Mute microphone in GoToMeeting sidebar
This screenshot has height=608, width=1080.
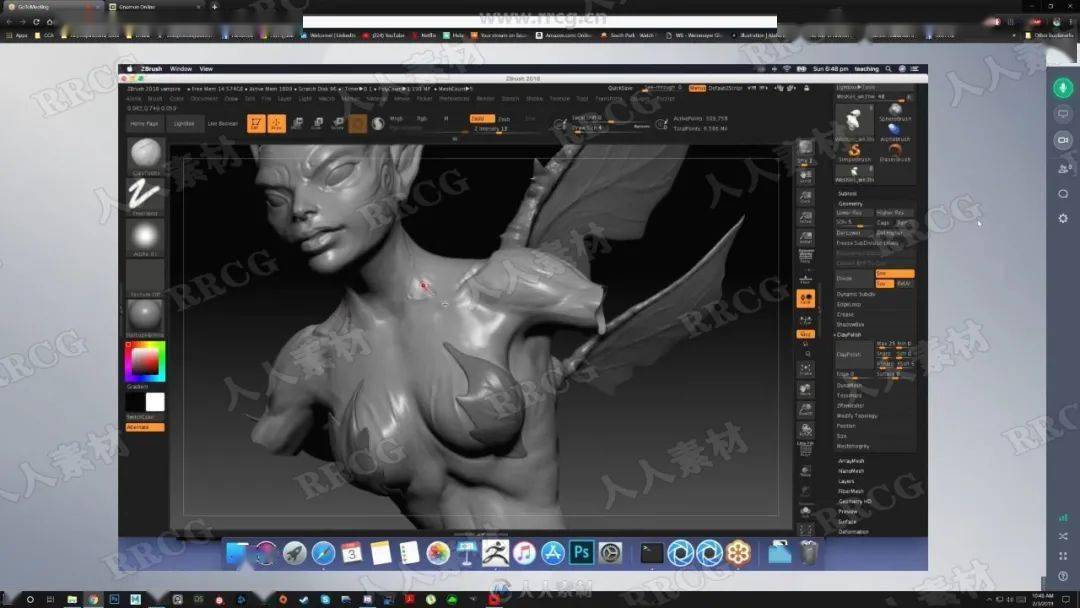click(x=1063, y=87)
